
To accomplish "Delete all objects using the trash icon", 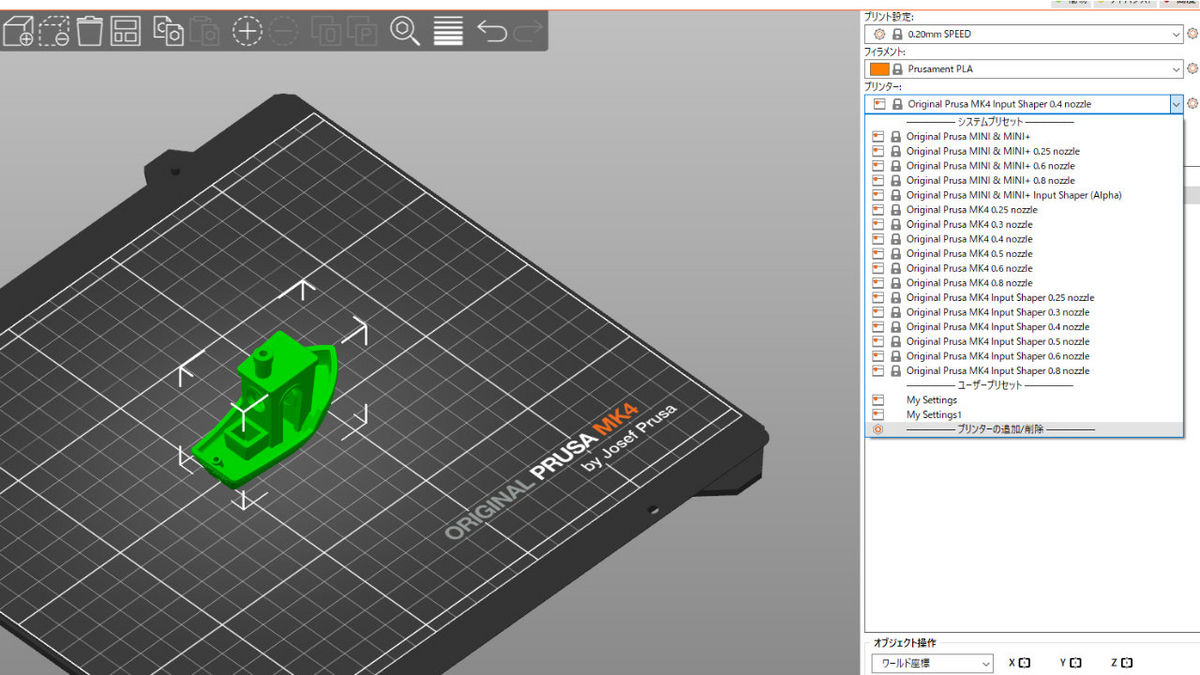I will (x=89, y=31).
